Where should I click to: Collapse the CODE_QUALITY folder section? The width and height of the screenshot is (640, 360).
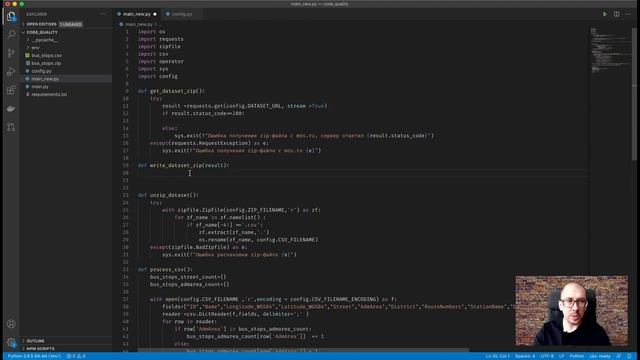(x=41, y=32)
